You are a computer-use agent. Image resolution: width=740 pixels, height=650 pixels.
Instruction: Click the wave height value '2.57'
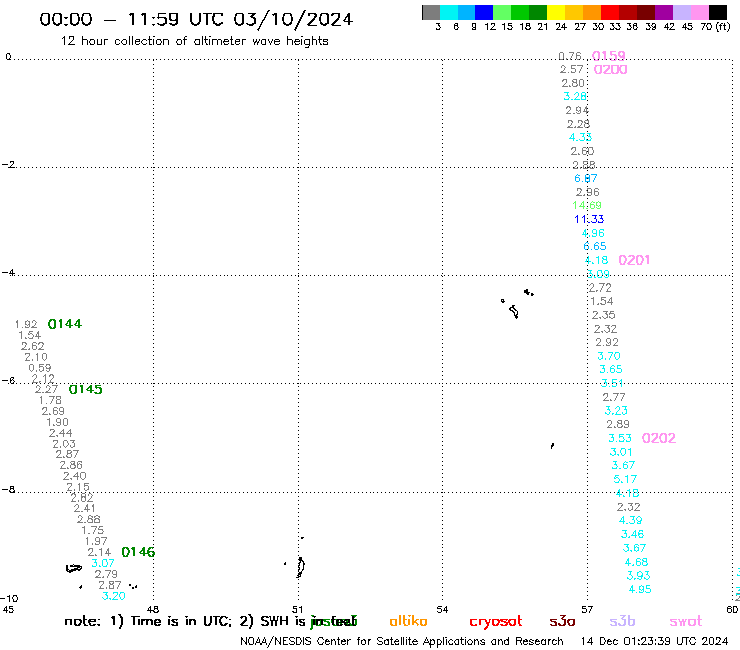(572, 69)
